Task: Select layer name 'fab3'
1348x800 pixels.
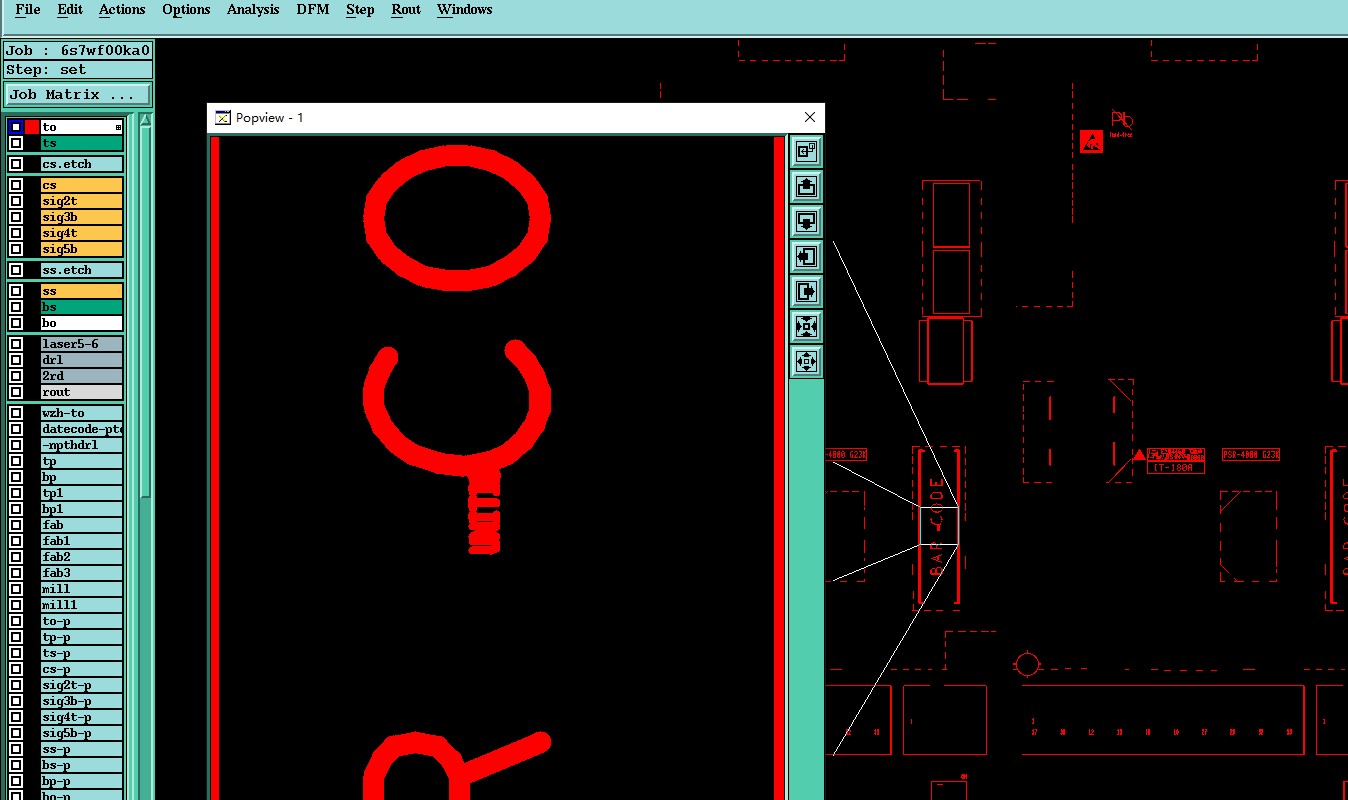Action: (81, 573)
